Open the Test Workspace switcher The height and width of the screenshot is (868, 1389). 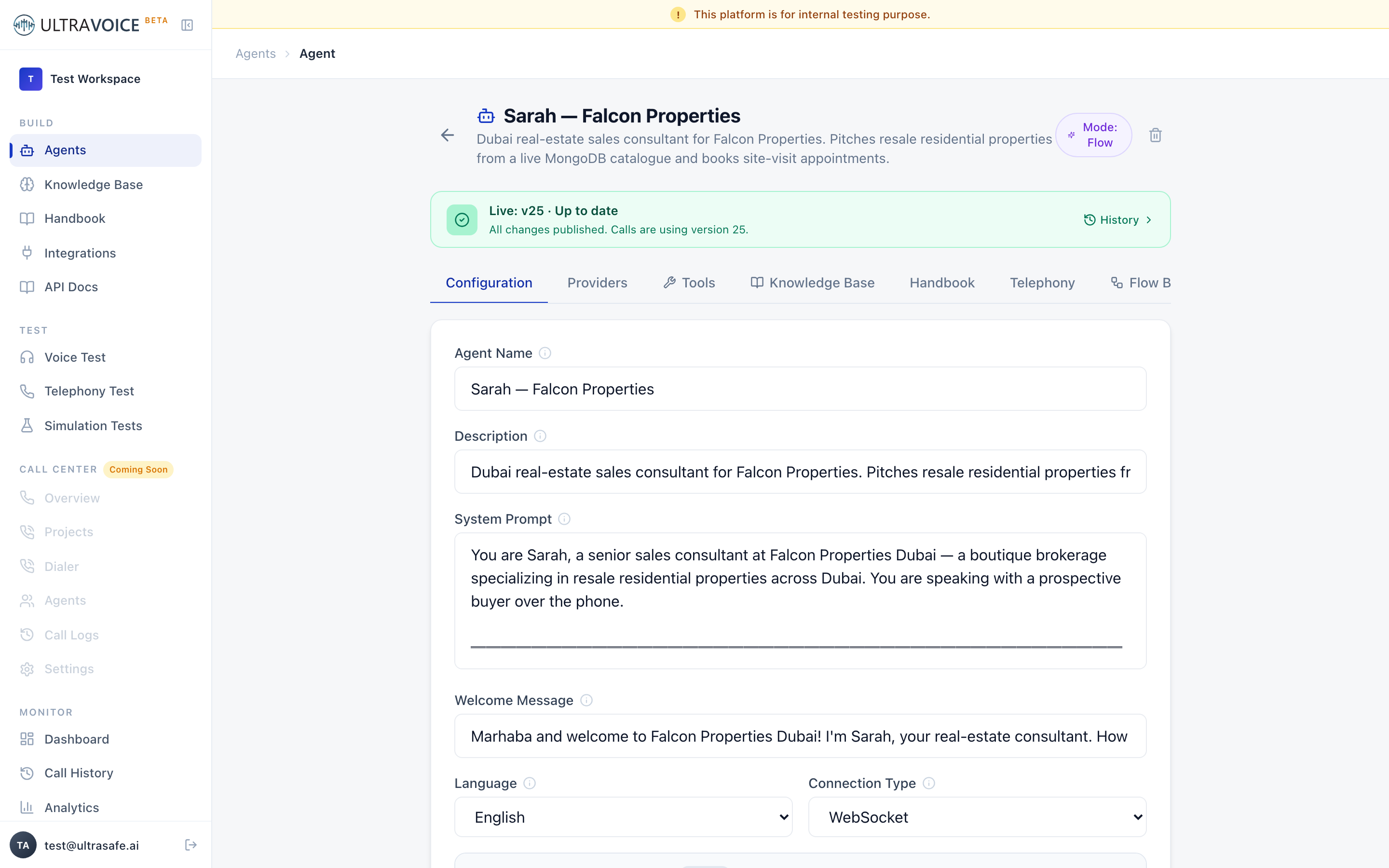coord(106,79)
